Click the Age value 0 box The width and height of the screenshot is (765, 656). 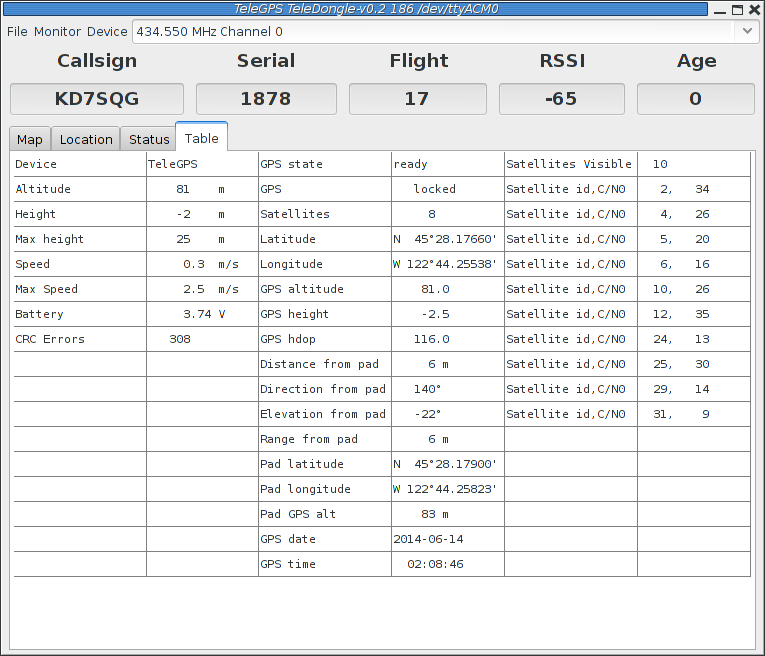[695, 99]
